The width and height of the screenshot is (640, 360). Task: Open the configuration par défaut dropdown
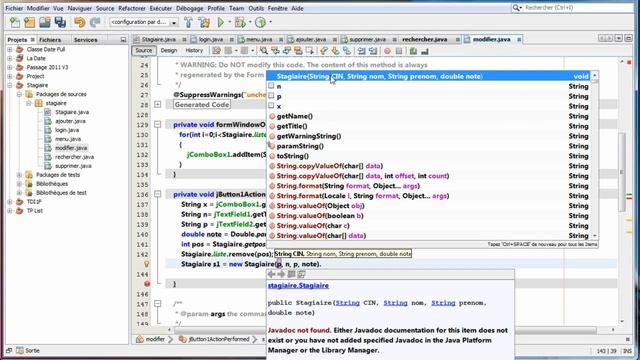pos(174,22)
